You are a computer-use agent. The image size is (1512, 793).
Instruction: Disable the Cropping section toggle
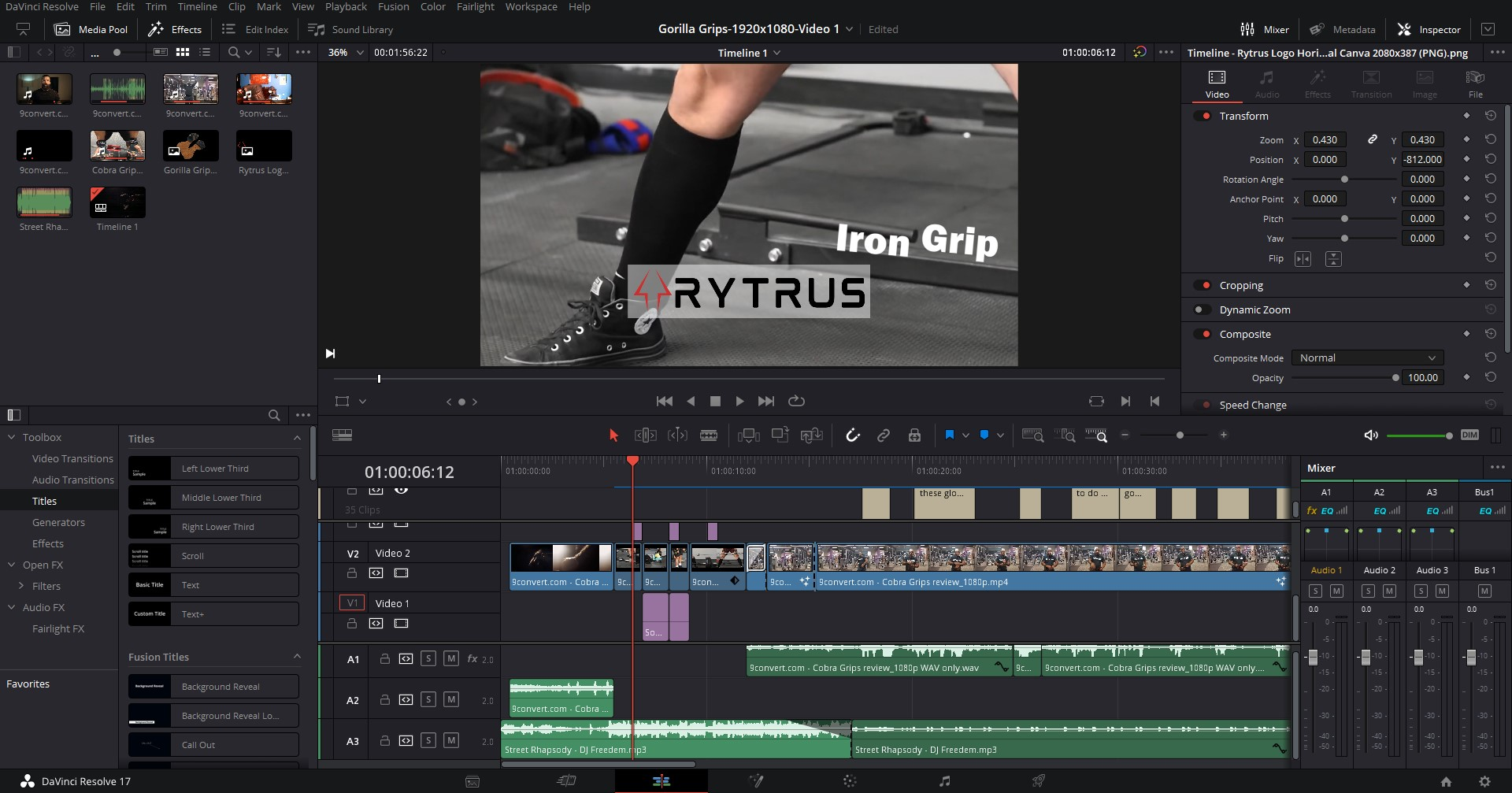(x=1203, y=285)
